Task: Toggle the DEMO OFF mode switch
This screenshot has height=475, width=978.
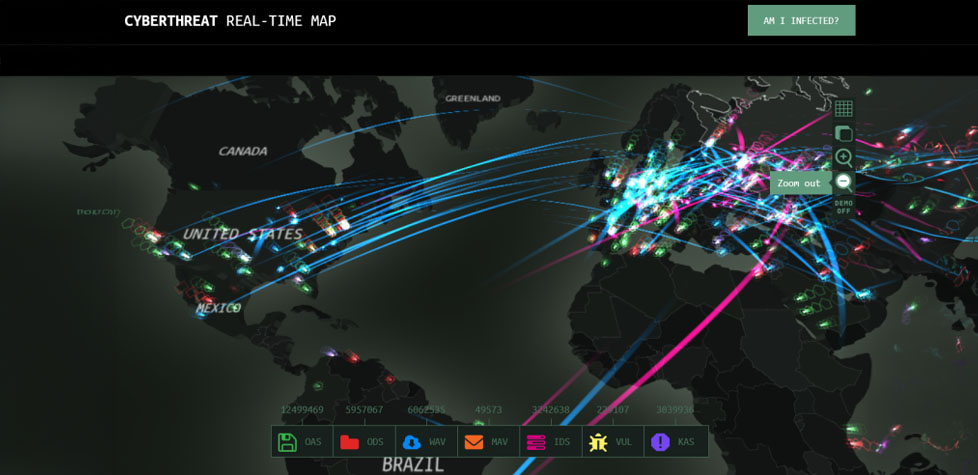Action: tap(843, 208)
